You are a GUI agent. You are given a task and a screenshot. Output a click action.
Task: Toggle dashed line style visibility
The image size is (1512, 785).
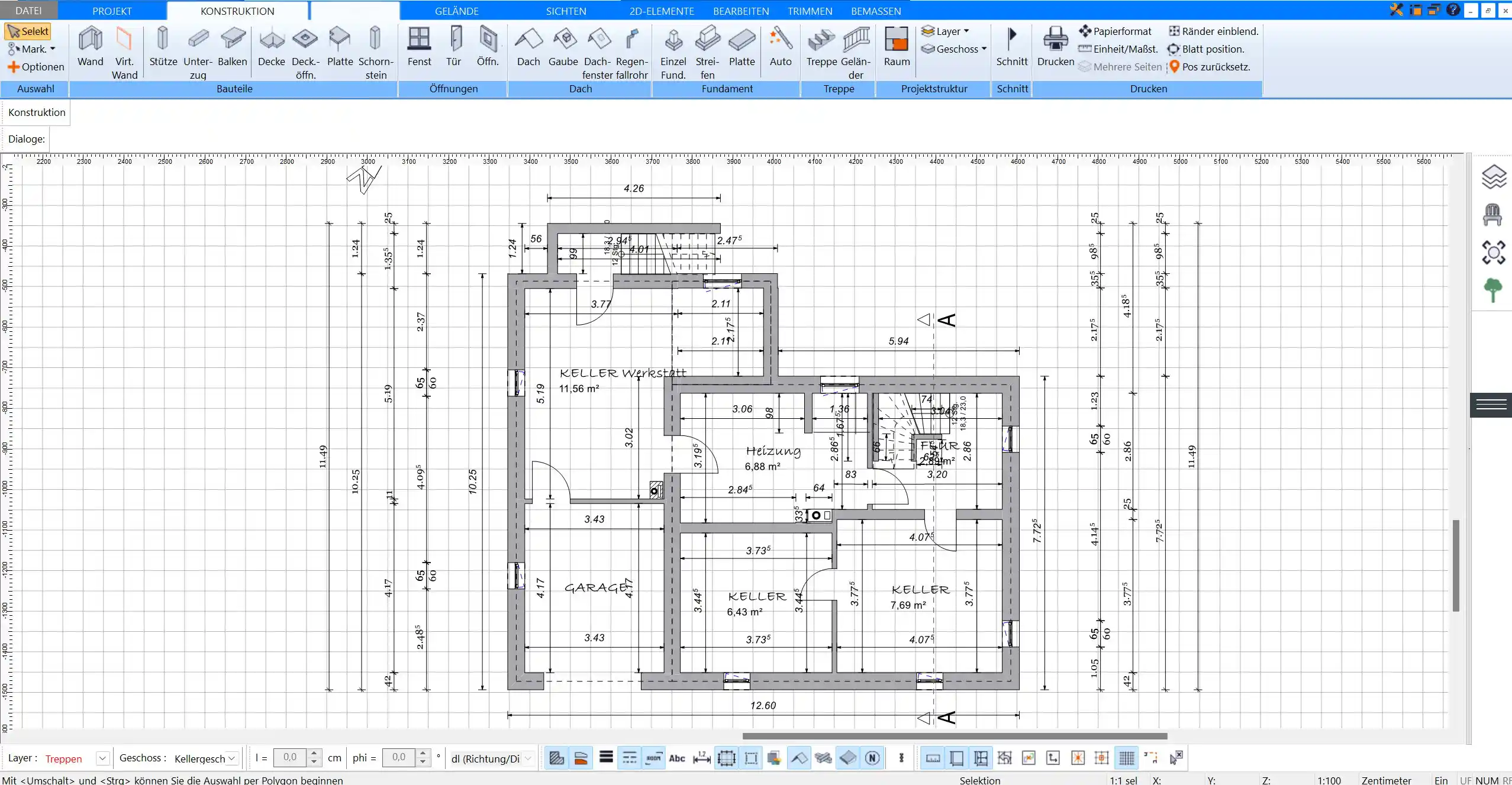point(630,758)
